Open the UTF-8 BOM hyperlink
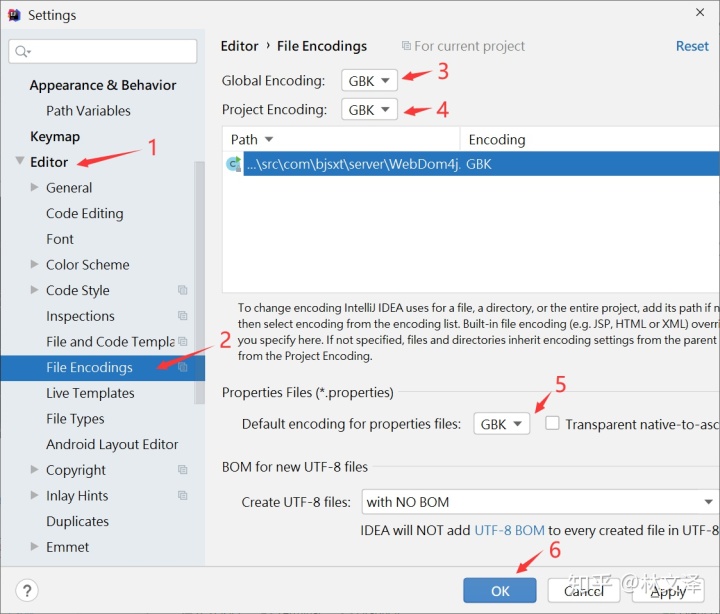 click(509, 530)
